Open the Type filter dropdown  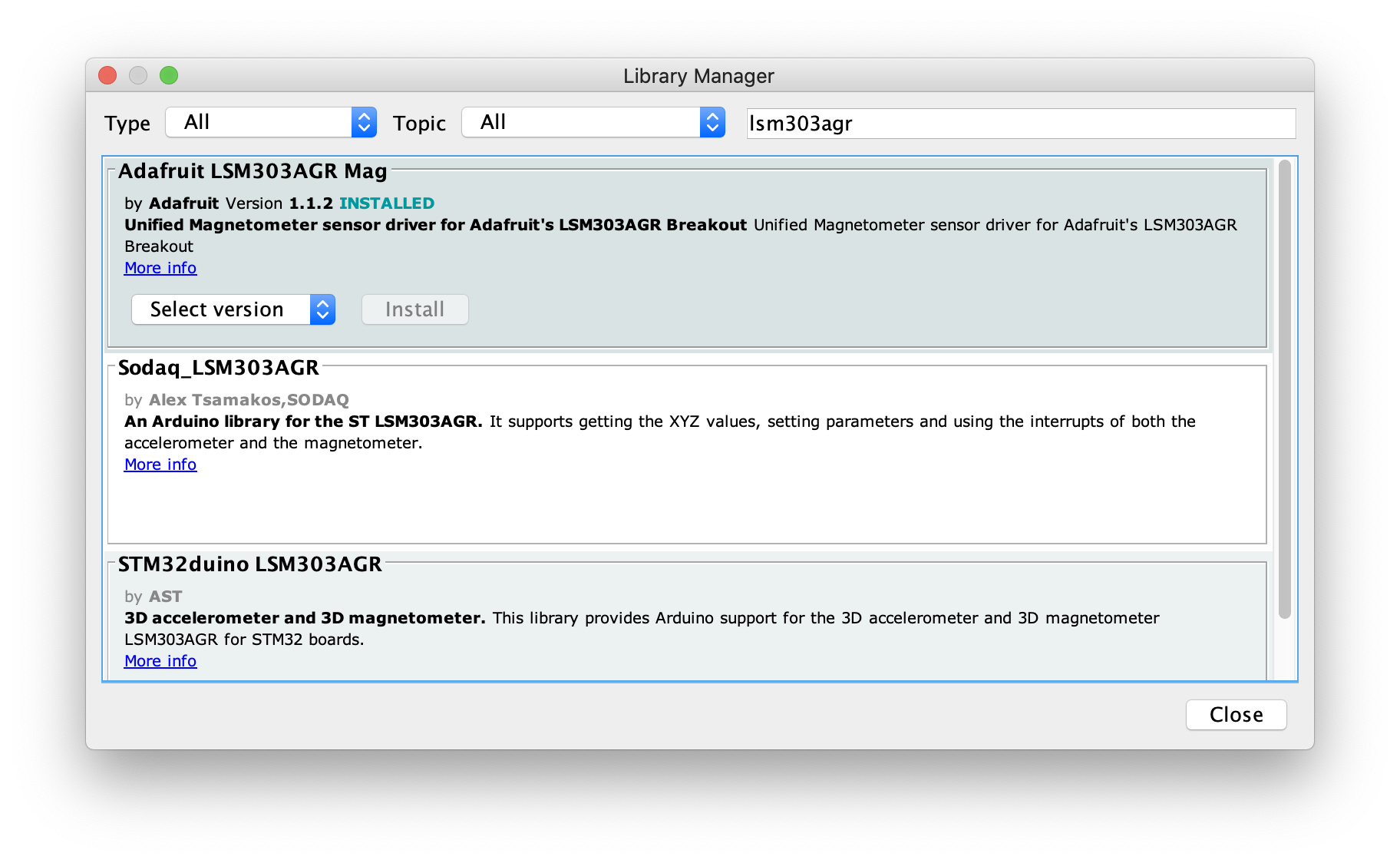[x=261, y=122]
